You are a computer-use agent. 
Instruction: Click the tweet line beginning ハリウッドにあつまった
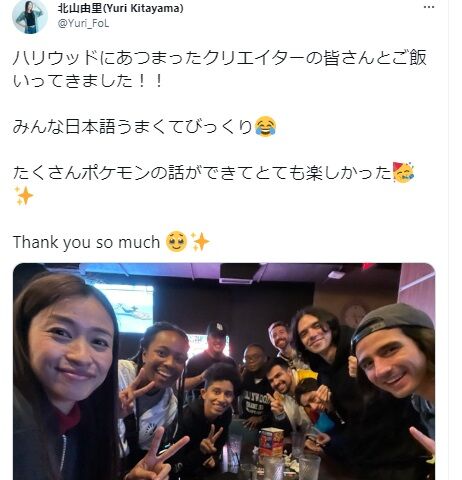220,58
